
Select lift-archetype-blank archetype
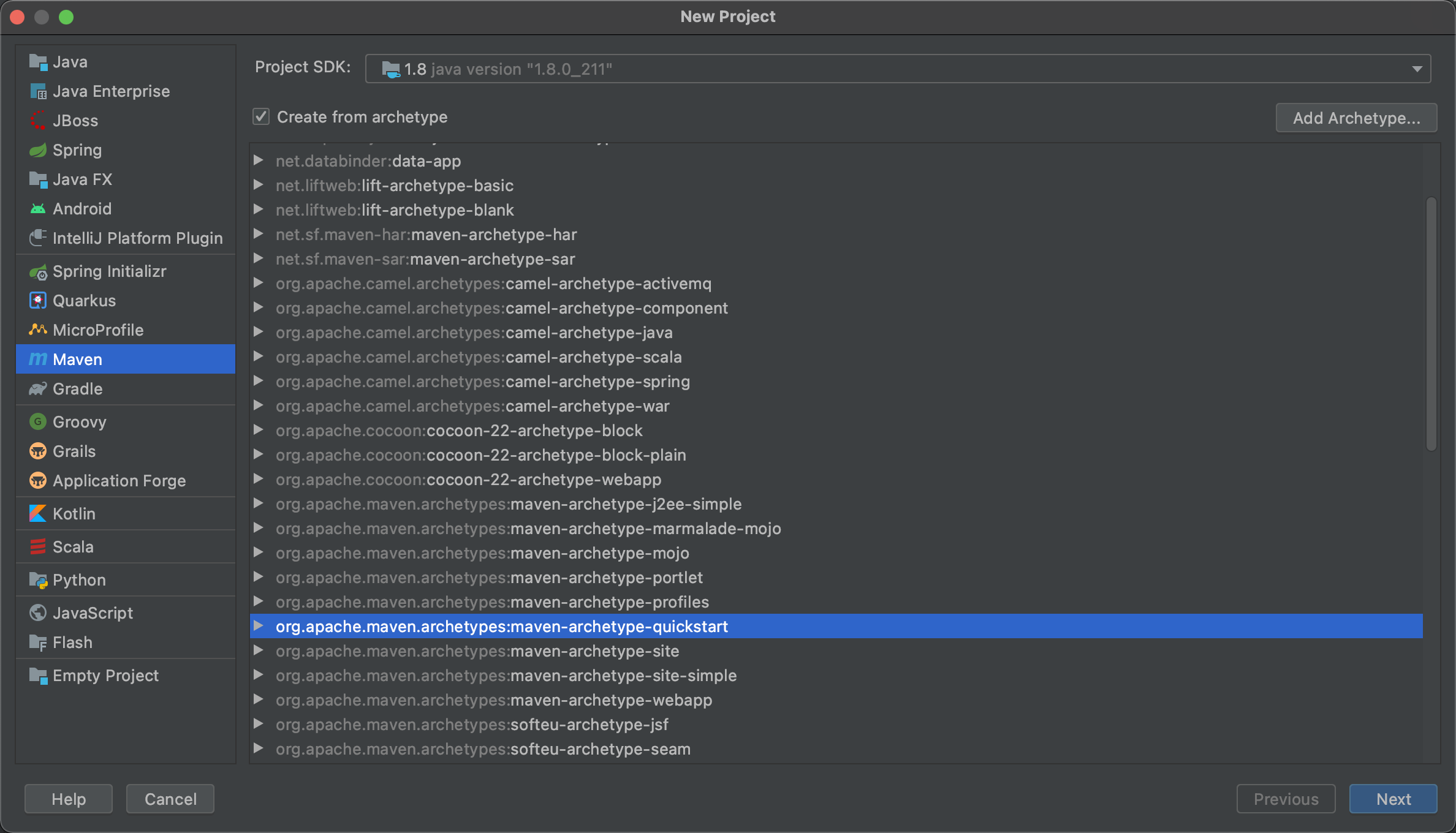pyautogui.click(x=836, y=210)
